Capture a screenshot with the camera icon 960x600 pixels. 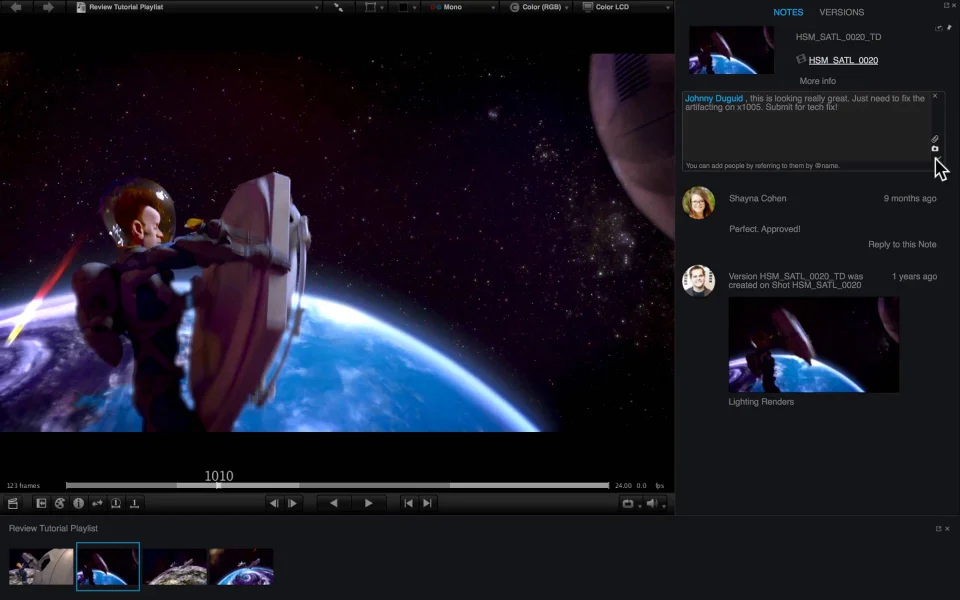(935, 149)
